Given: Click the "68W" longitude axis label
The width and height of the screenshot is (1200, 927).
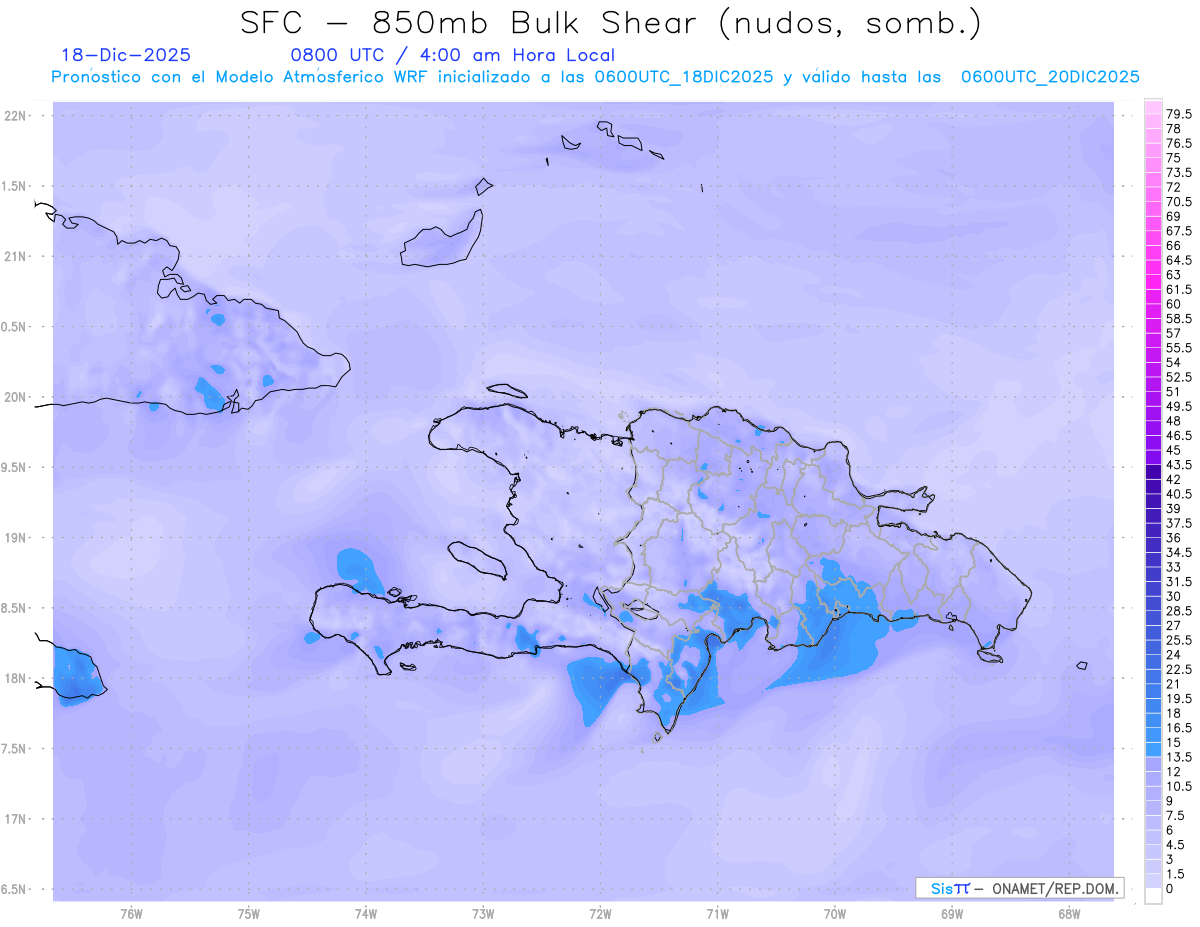Looking at the screenshot, I should pyautogui.click(x=1069, y=914).
